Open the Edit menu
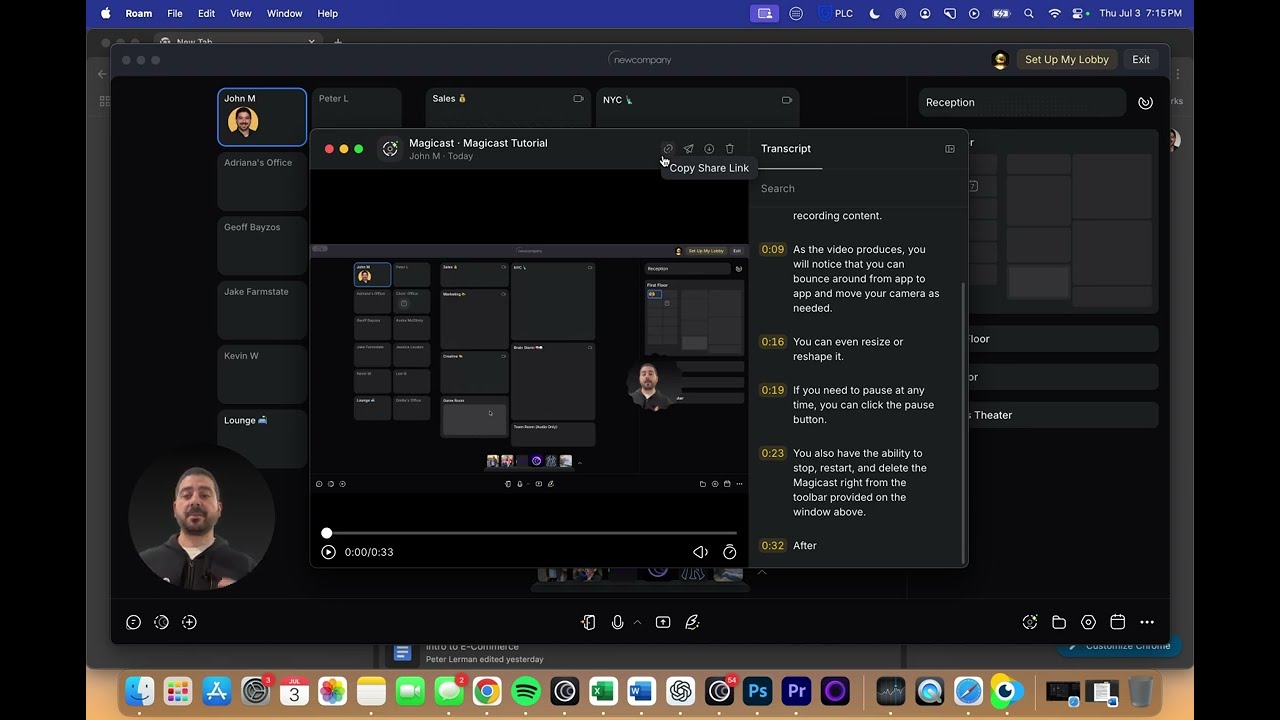This screenshot has height=720, width=1280. pyautogui.click(x=206, y=14)
